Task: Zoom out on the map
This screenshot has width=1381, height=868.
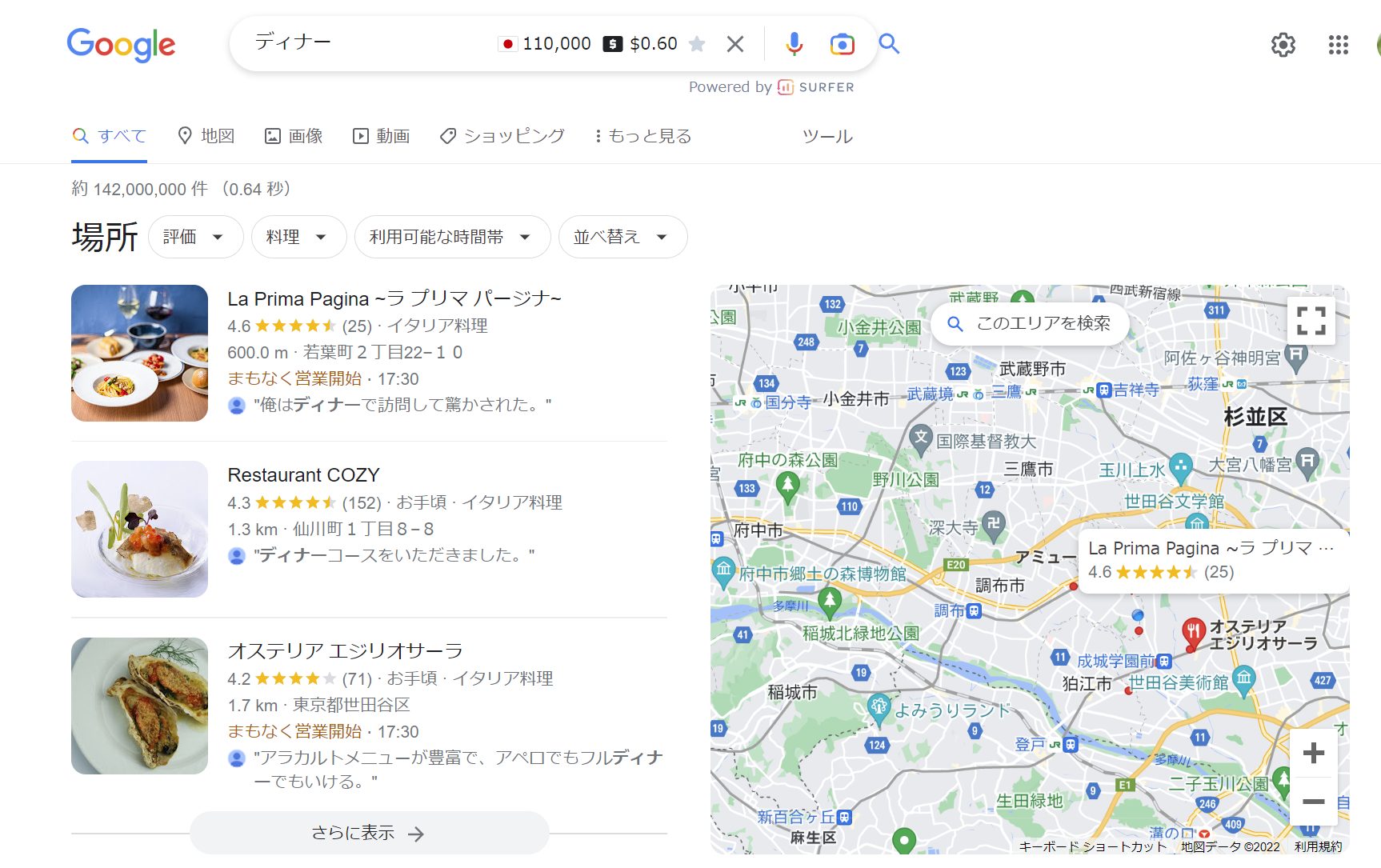Action: 1313,801
